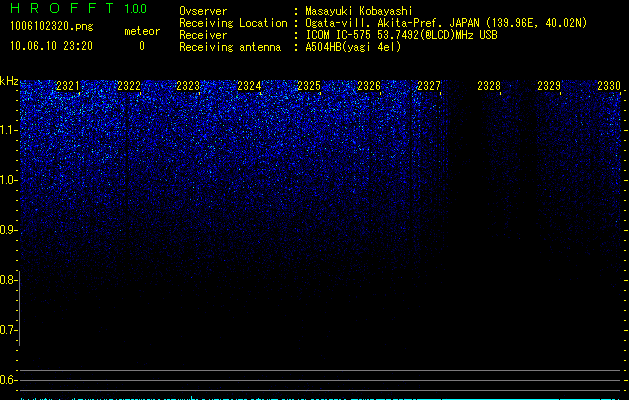Click the Ovserver label
The image size is (629, 400).
point(203,11)
